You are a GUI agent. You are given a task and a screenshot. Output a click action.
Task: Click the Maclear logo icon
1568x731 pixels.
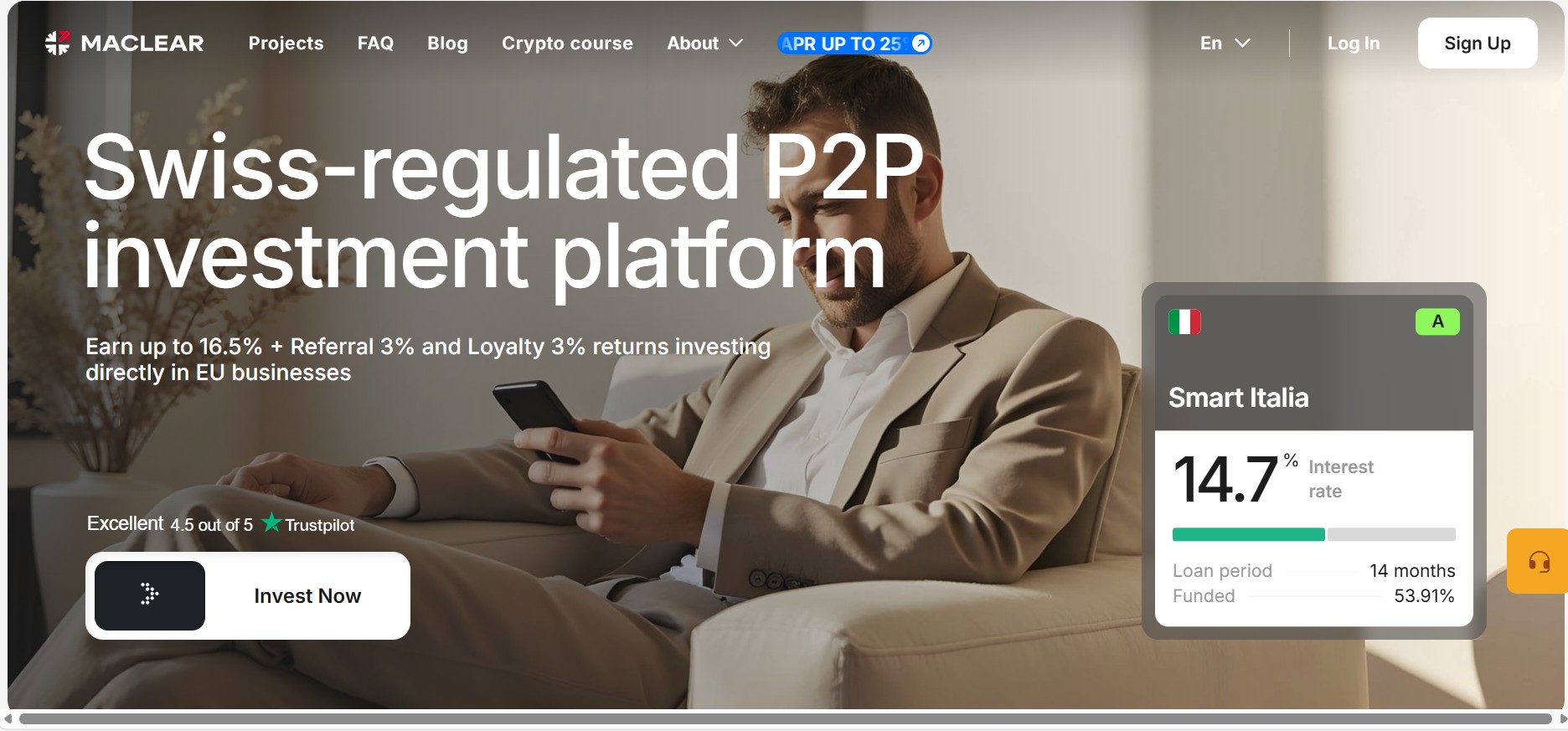(58, 43)
